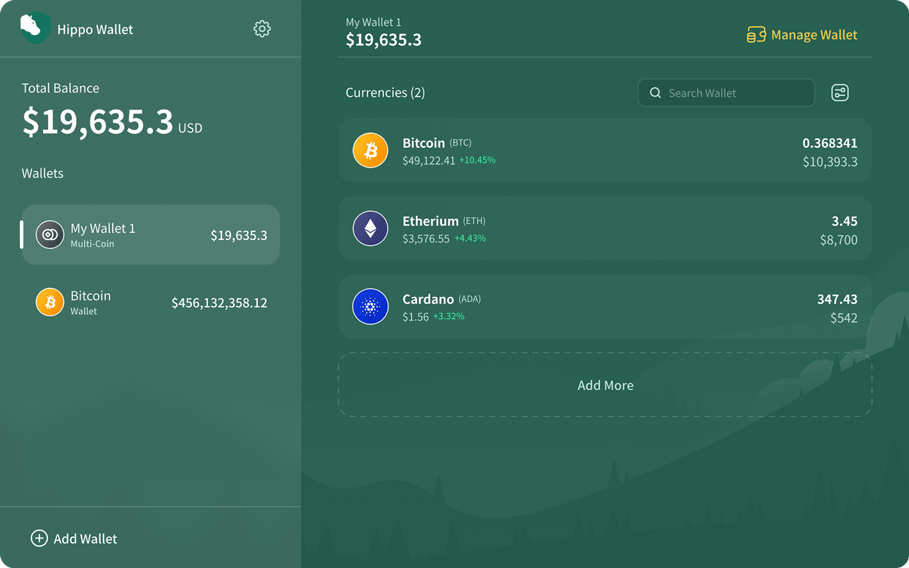Click the plus icon for Add Wallet

tap(39, 538)
